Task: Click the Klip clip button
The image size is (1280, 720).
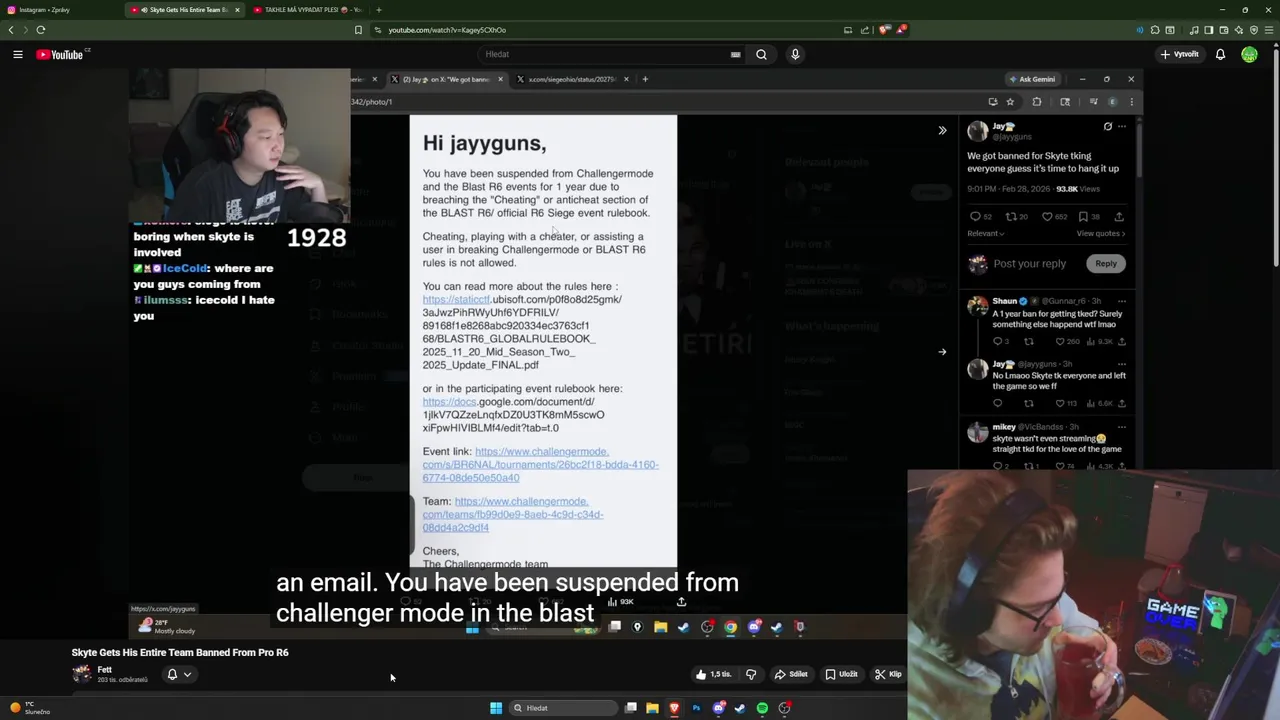Action: pos(887,674)
